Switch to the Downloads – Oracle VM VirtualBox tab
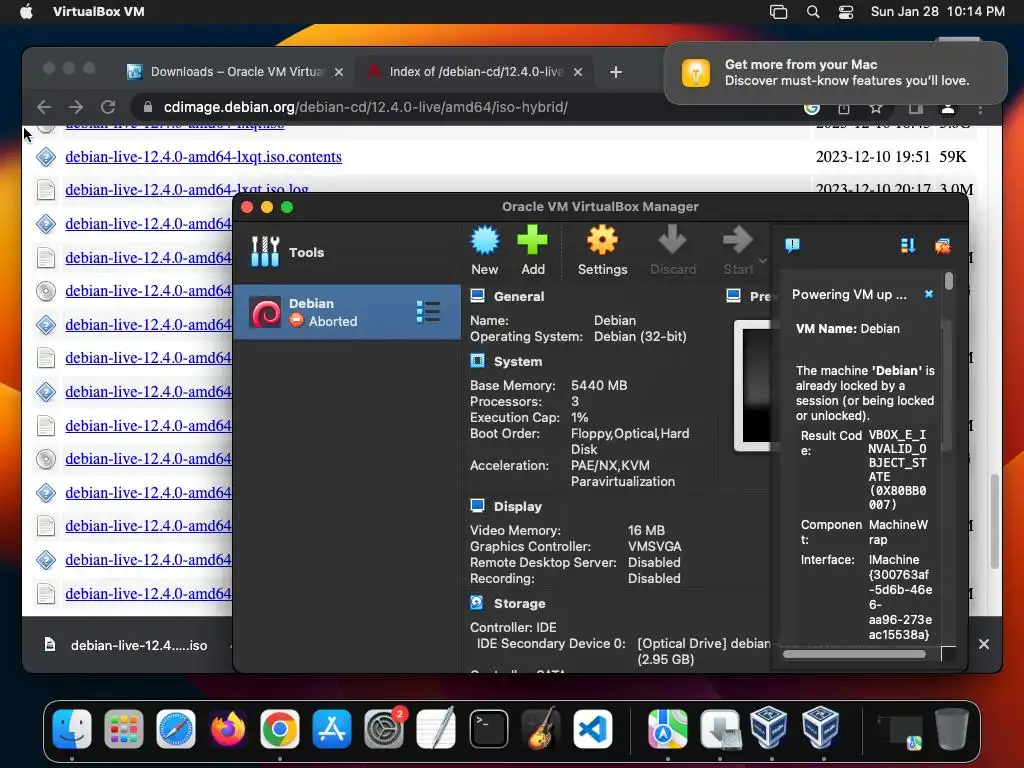1024x768 pixels. (x=236, y=72)
